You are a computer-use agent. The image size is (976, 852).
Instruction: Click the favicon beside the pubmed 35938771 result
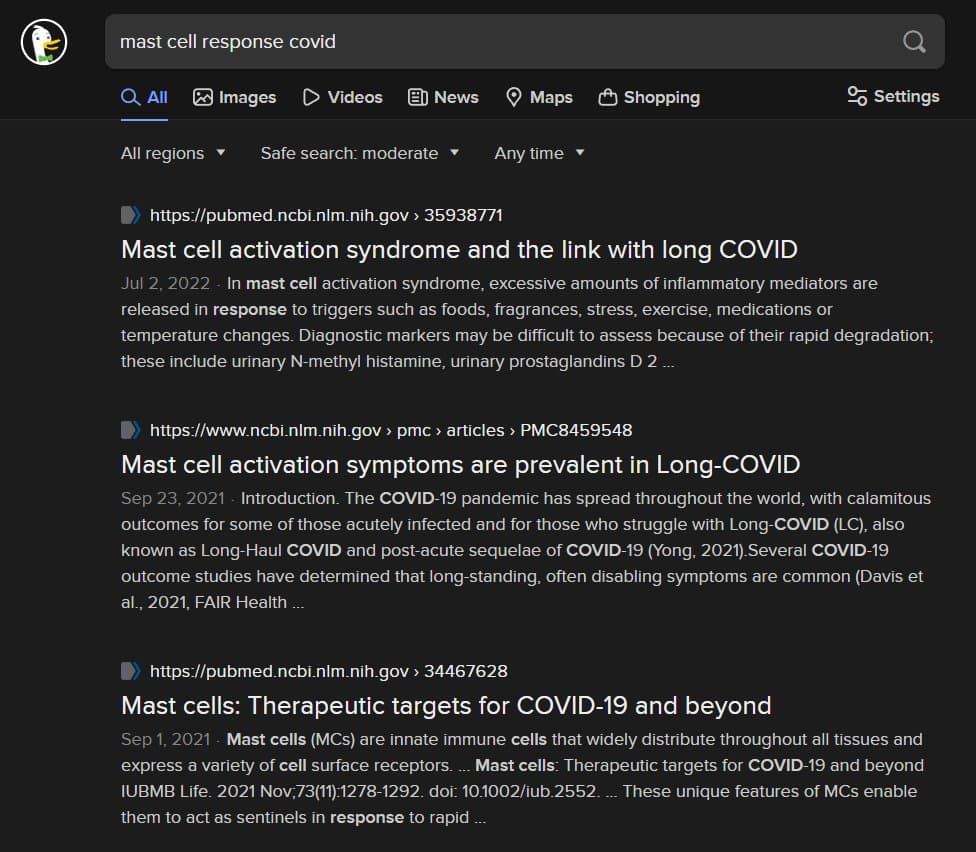(131, 215)
